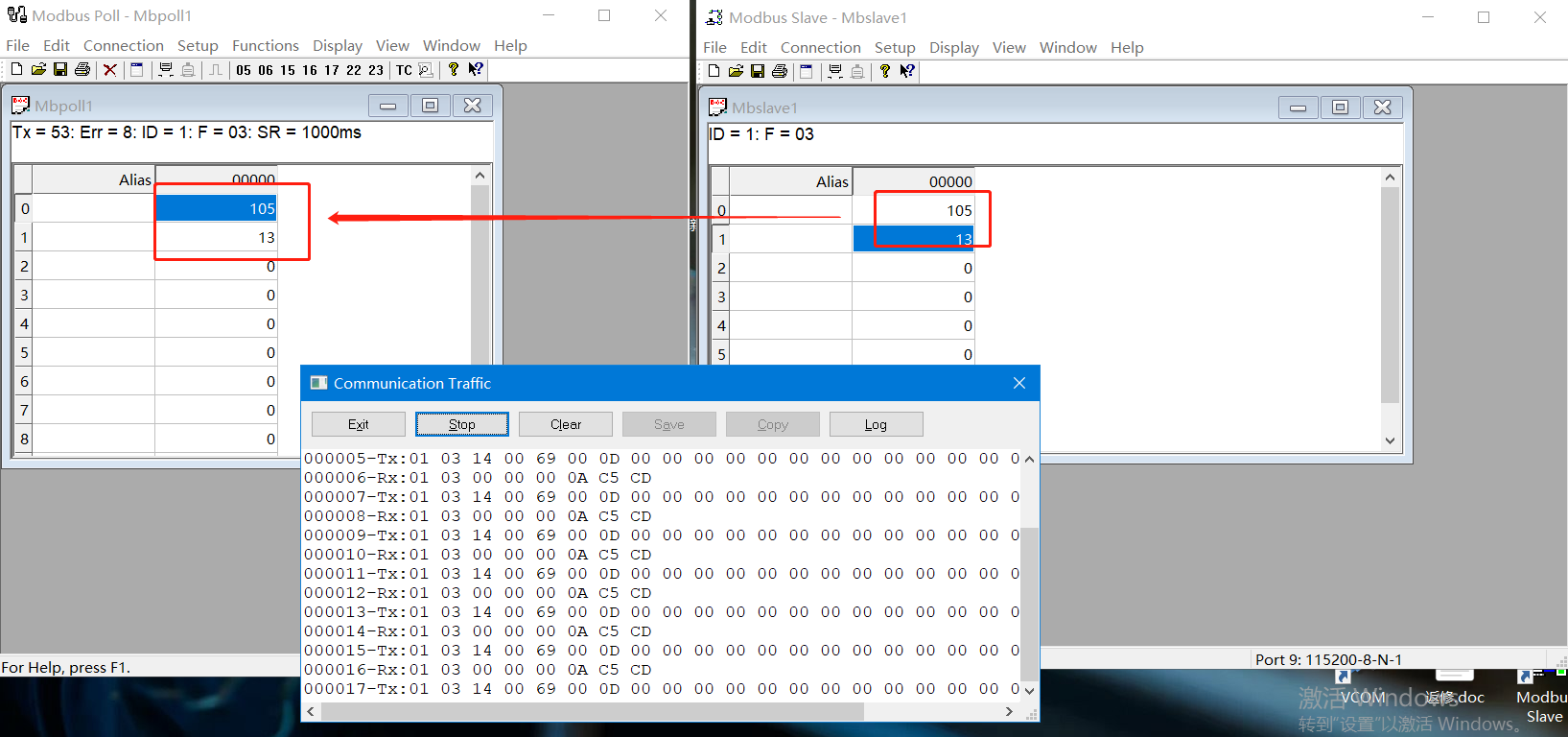Click the New document icon in Modbus Poll

click(16, 70)
